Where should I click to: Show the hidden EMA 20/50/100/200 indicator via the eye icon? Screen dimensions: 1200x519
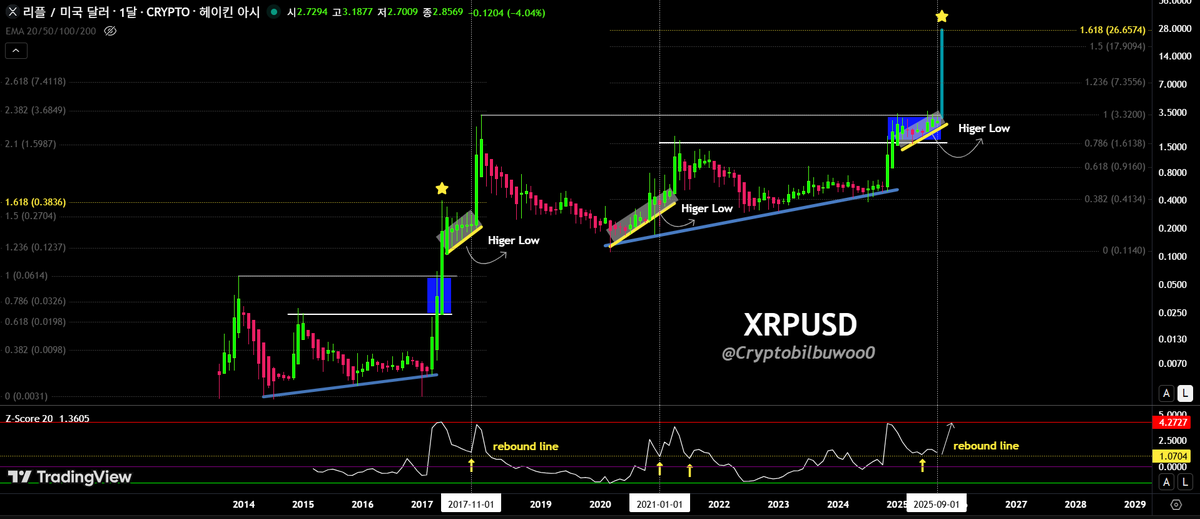click(x=111, y=31)
